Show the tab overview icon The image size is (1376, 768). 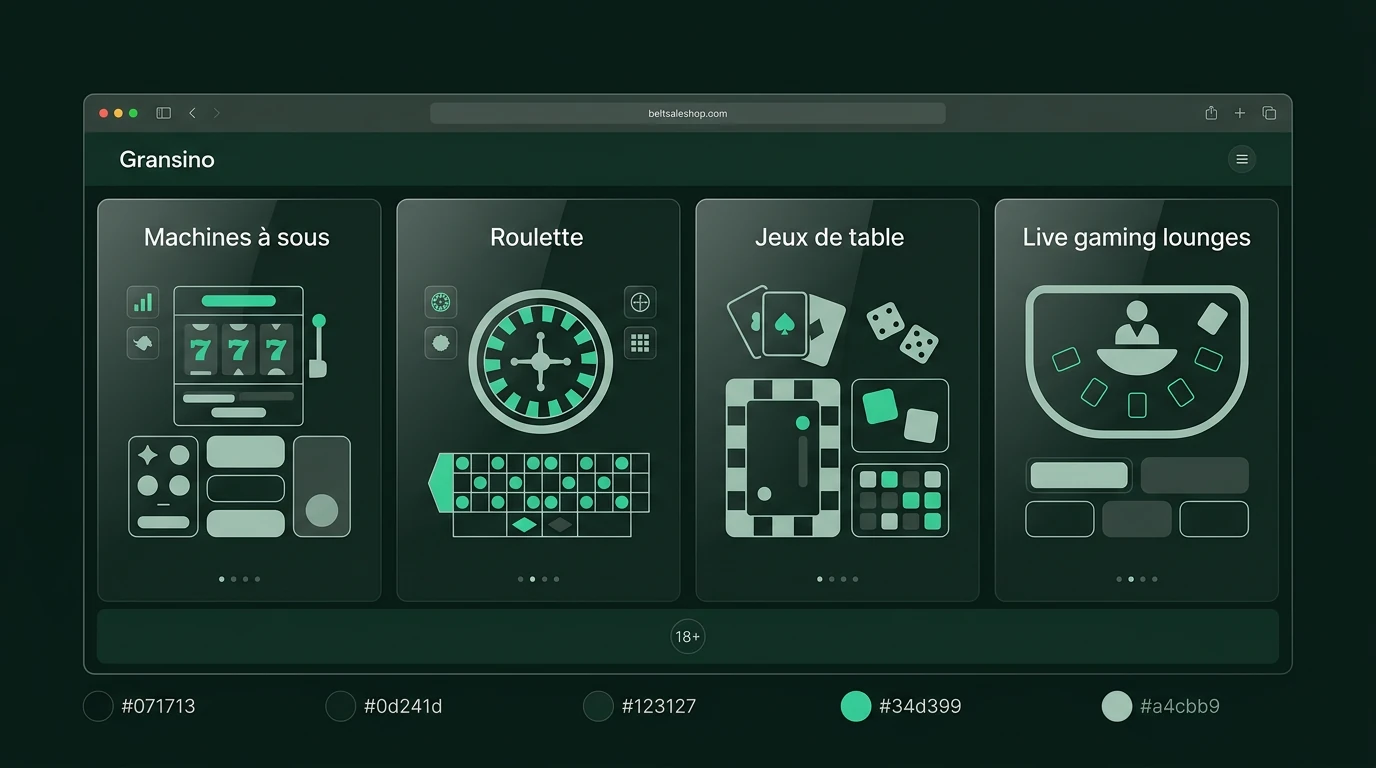pos(1269,113)
